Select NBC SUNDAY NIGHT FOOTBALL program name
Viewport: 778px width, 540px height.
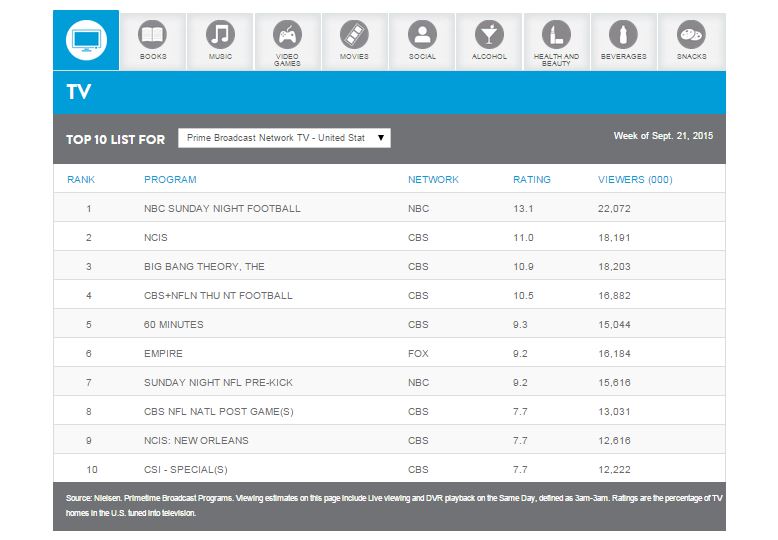click(222, 208)
